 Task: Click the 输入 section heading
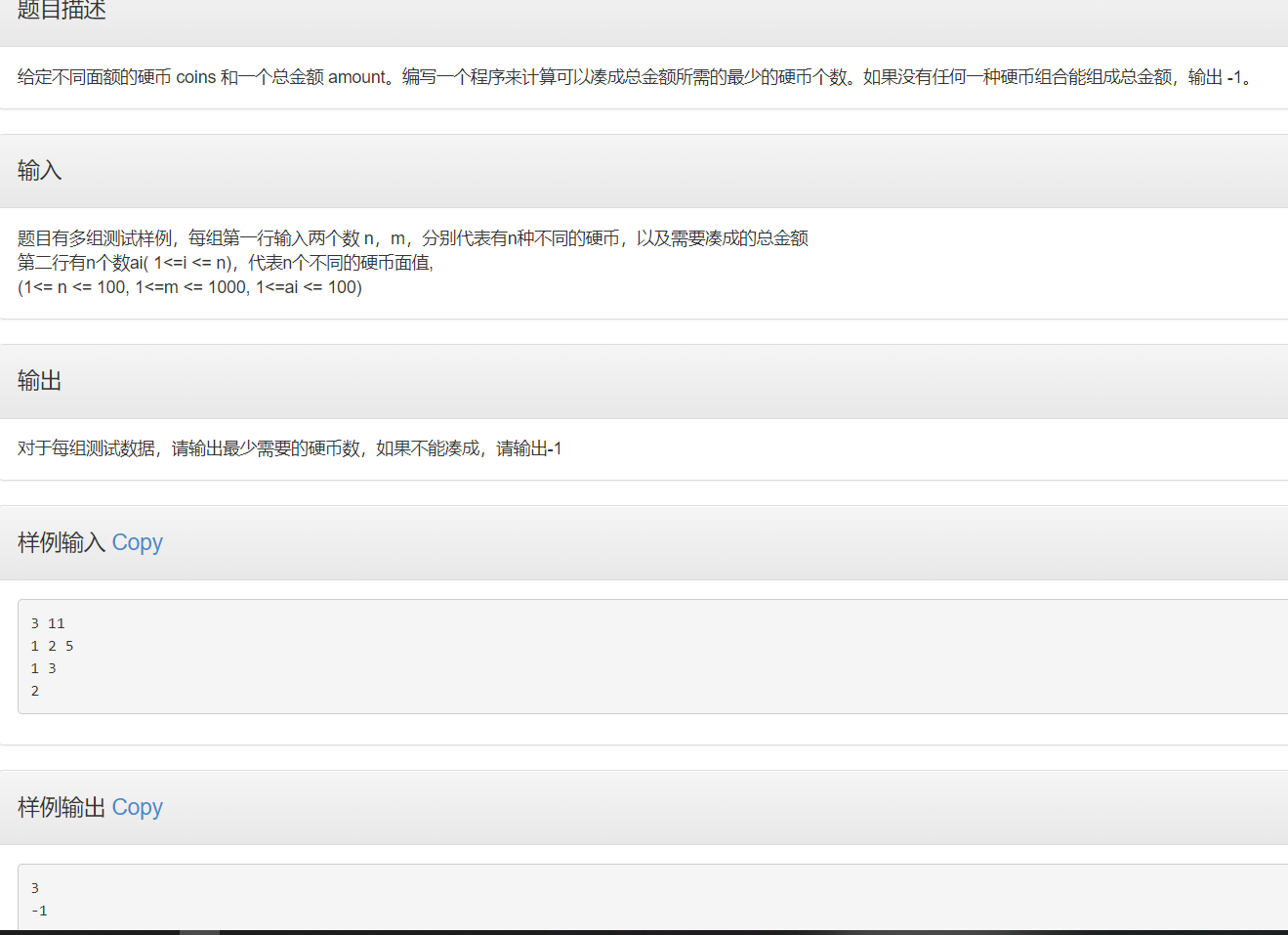tap(40, 170)
